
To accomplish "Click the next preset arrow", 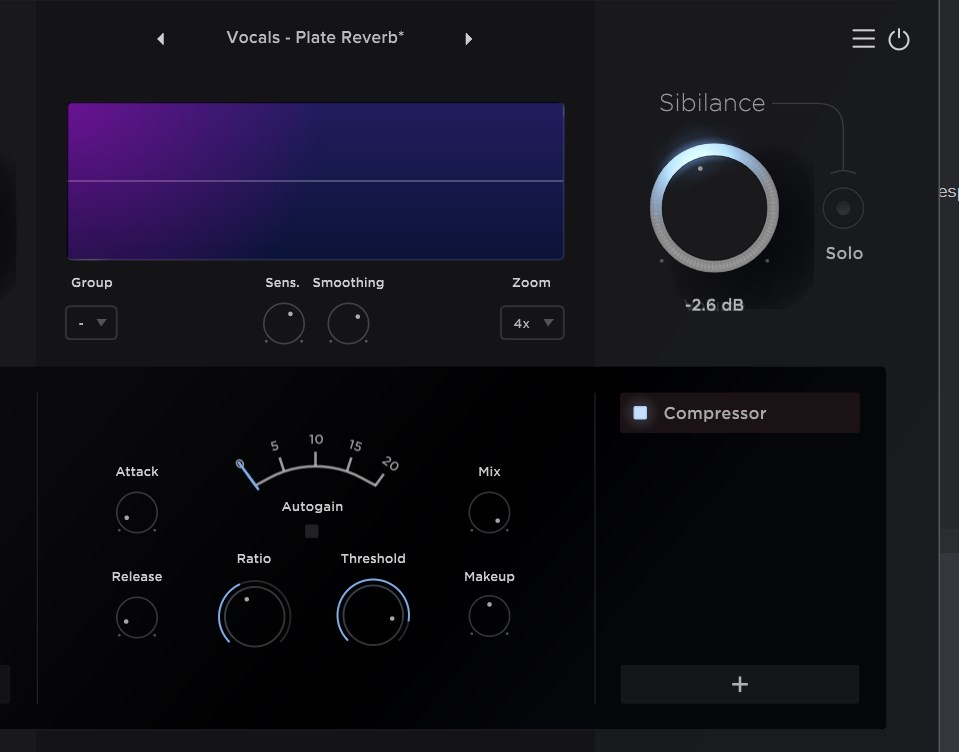I will (468, 39).
